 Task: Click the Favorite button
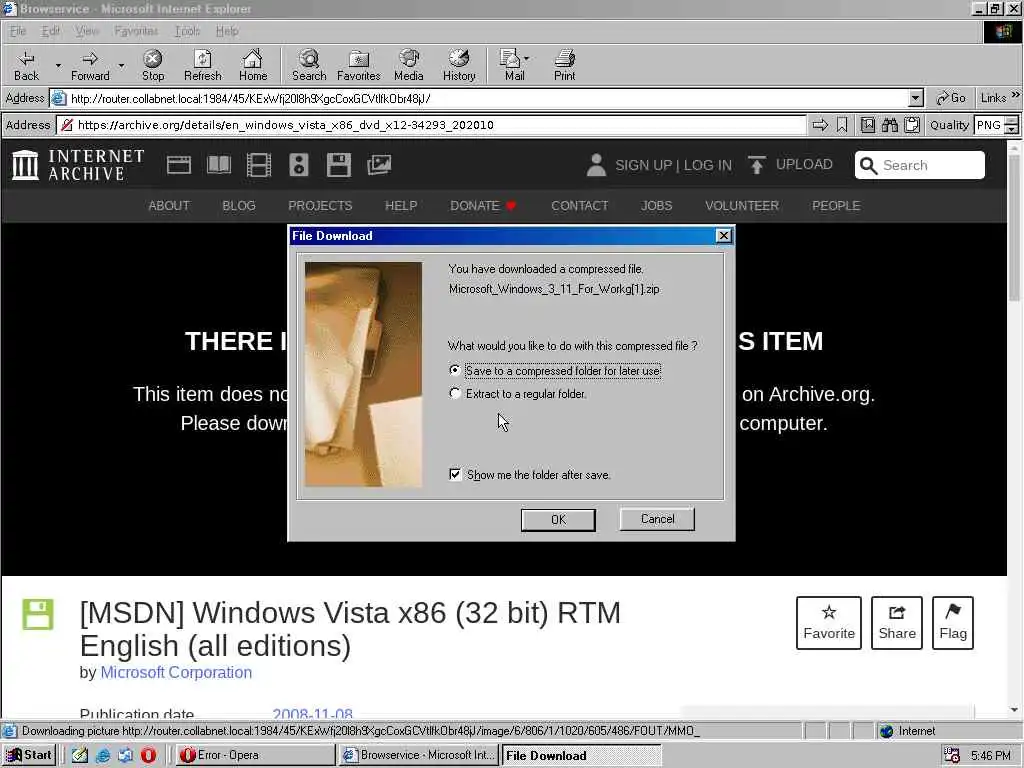829,622
